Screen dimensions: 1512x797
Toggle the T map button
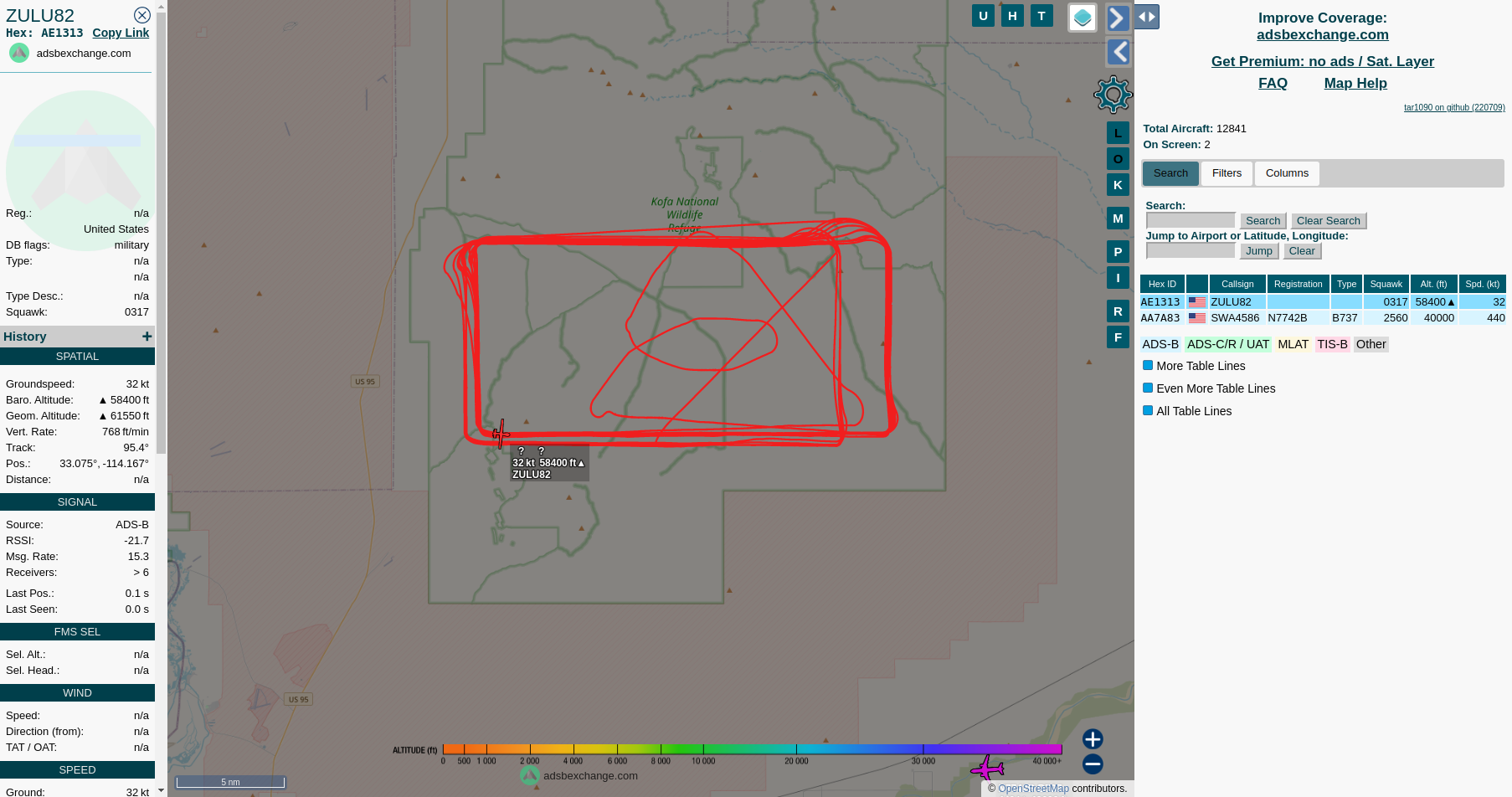[1041, 15]
